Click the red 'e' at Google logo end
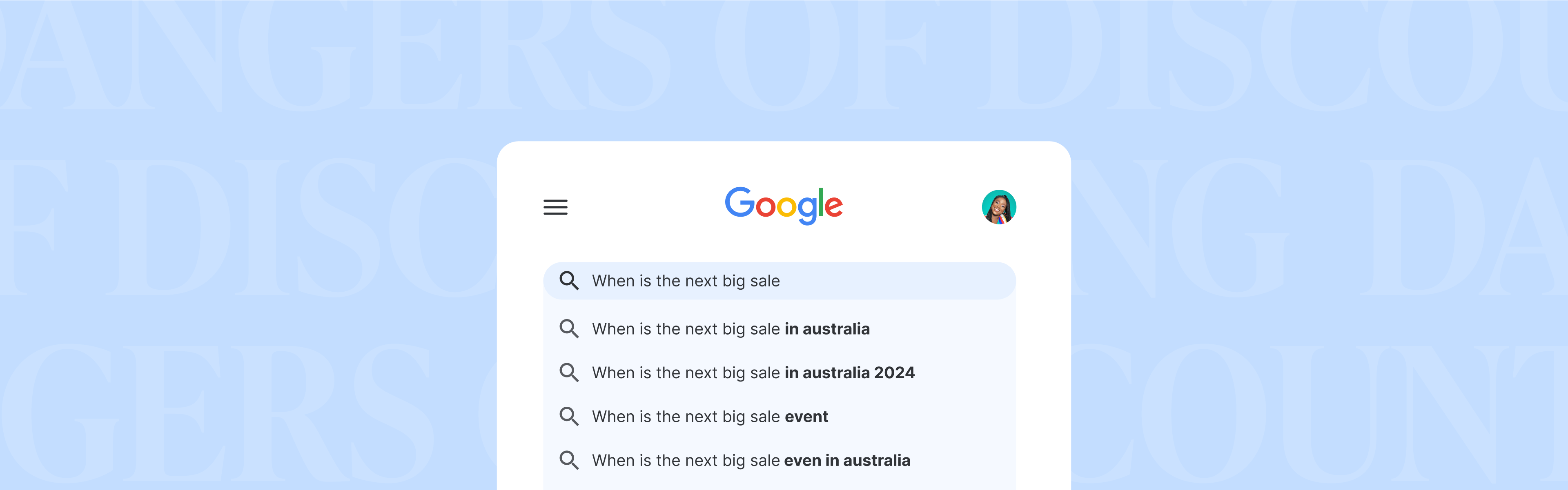Viewport: 1568px width, 490px height. click(x=834, y=207)
